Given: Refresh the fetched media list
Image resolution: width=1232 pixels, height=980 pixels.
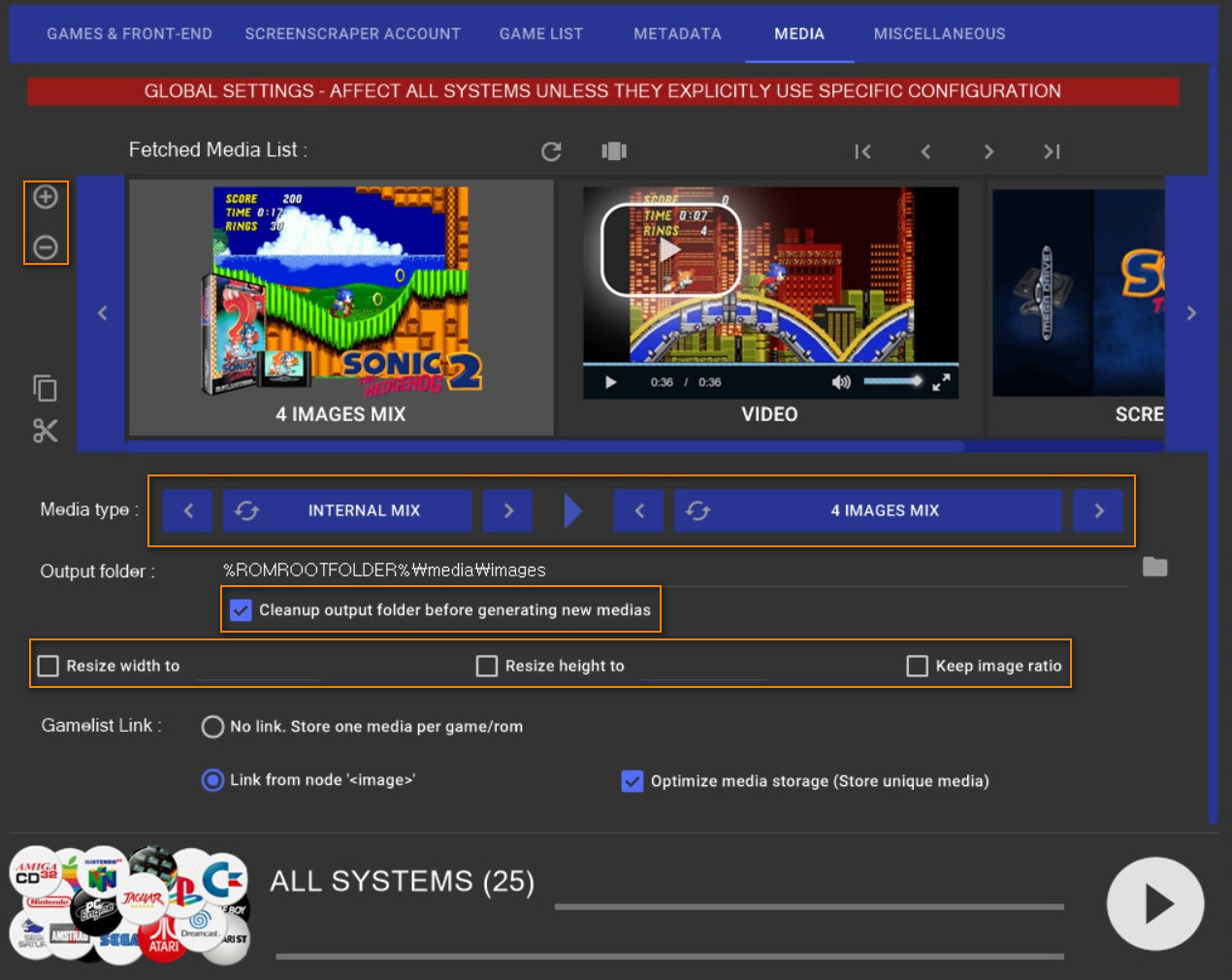Looking at the screenshot, I should coord(551,151).
